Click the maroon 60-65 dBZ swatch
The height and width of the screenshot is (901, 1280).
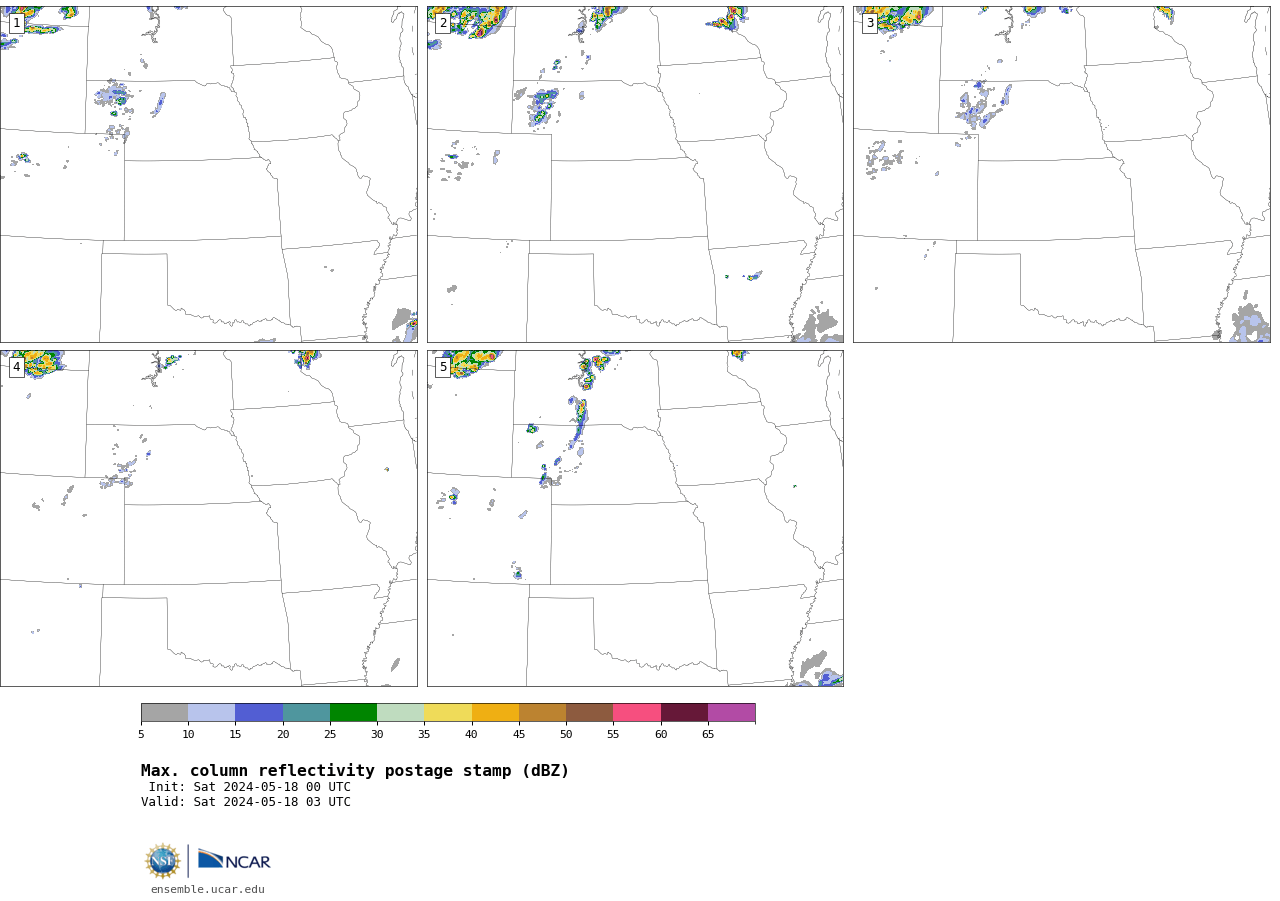click(x=684, y=712)
